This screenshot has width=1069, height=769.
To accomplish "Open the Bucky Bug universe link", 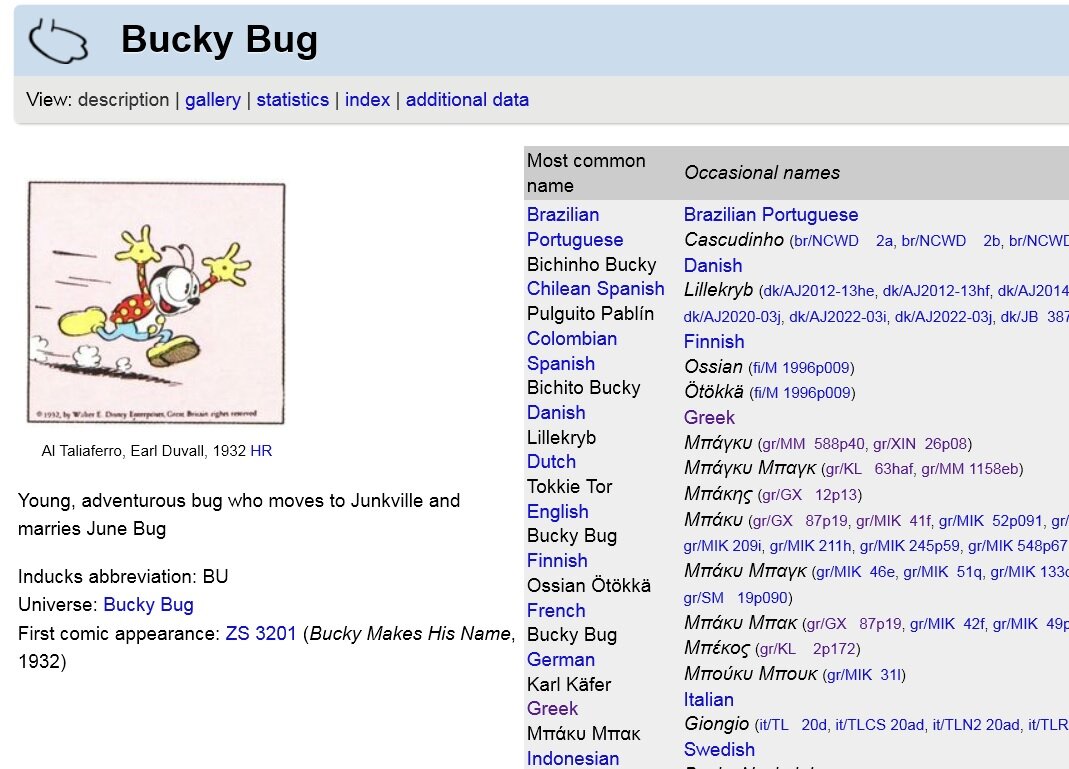I will (x=149, y=605).
